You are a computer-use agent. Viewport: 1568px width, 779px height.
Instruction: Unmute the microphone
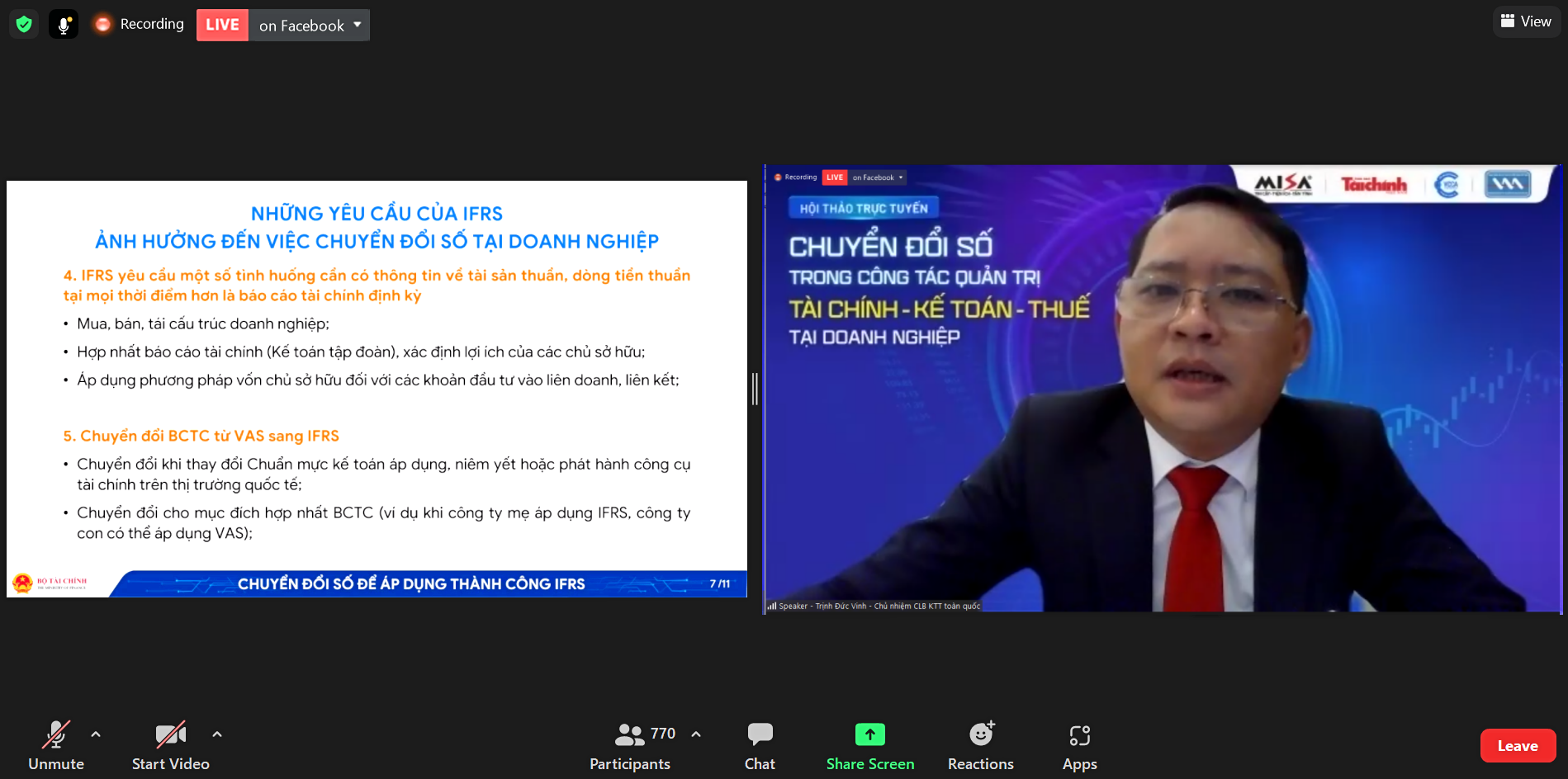tap(56, 746)
